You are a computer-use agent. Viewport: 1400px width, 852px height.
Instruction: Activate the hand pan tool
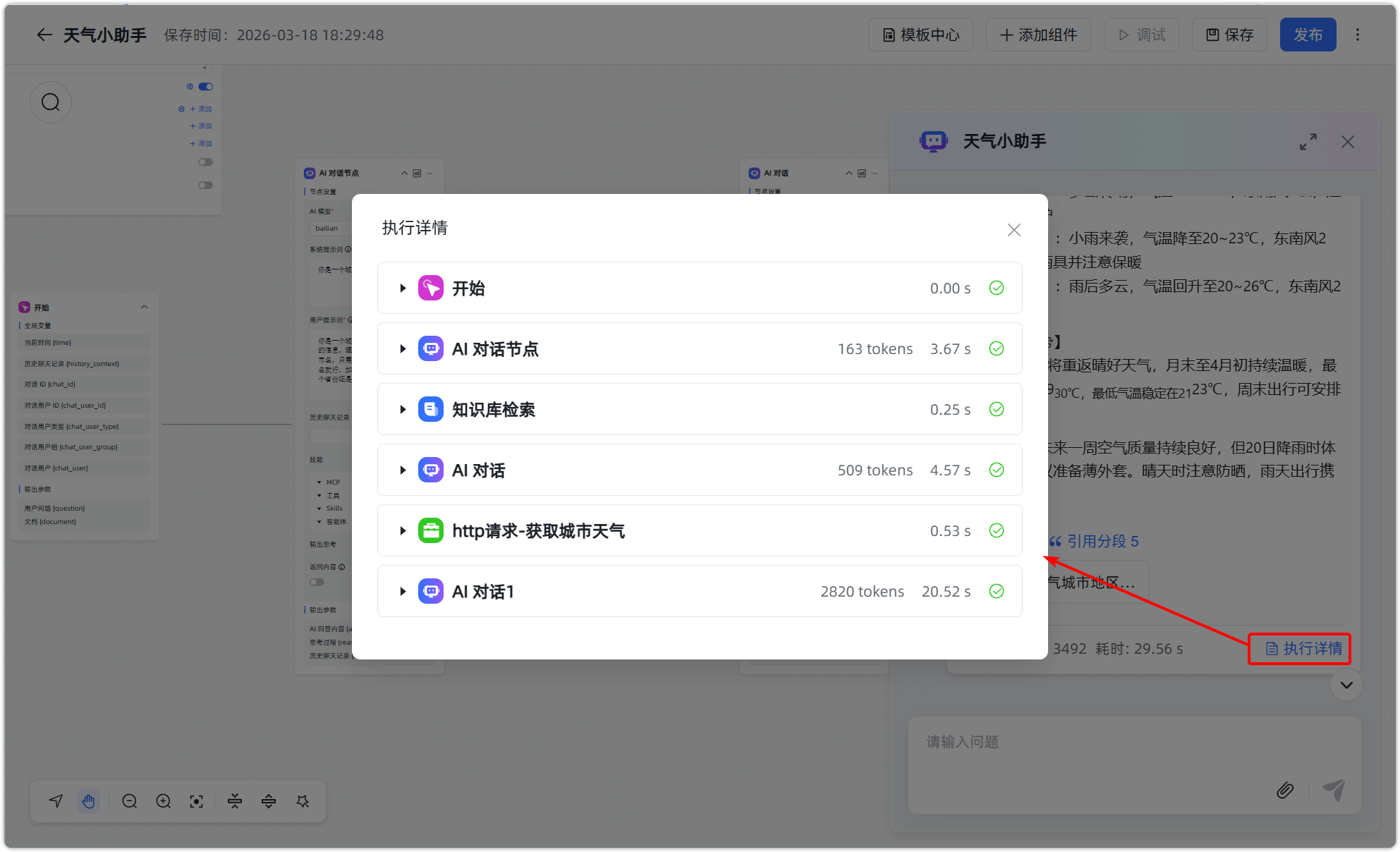click(x=89, y=801)
